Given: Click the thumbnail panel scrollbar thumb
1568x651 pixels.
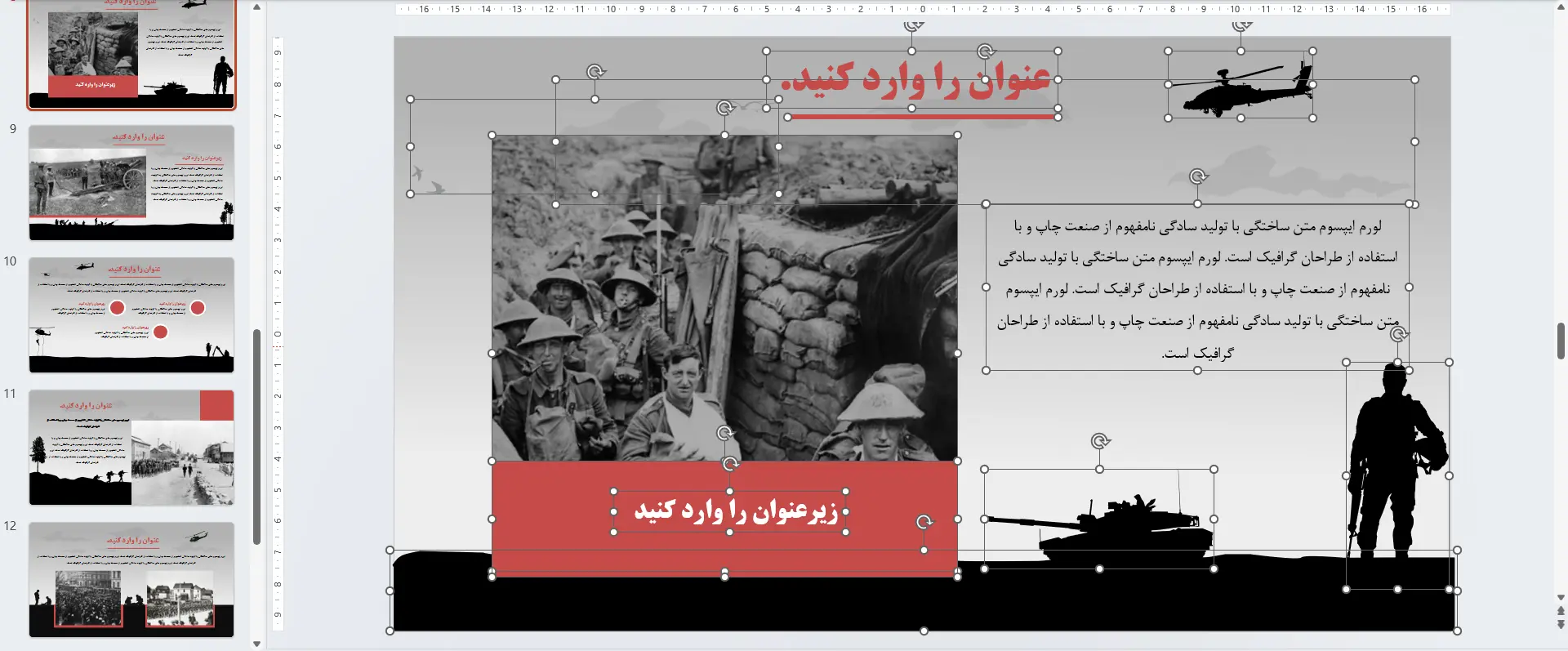Looking at the screenshot, I should click(256, 437).
